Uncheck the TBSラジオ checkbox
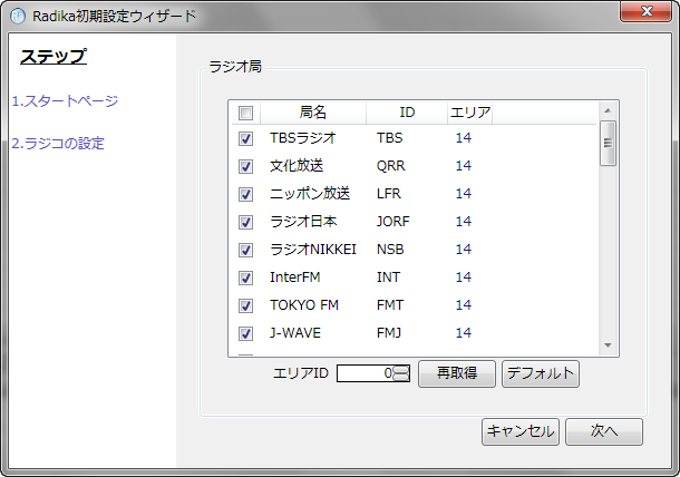Viewport: 680px width, 477px height. tap(245, 139)
